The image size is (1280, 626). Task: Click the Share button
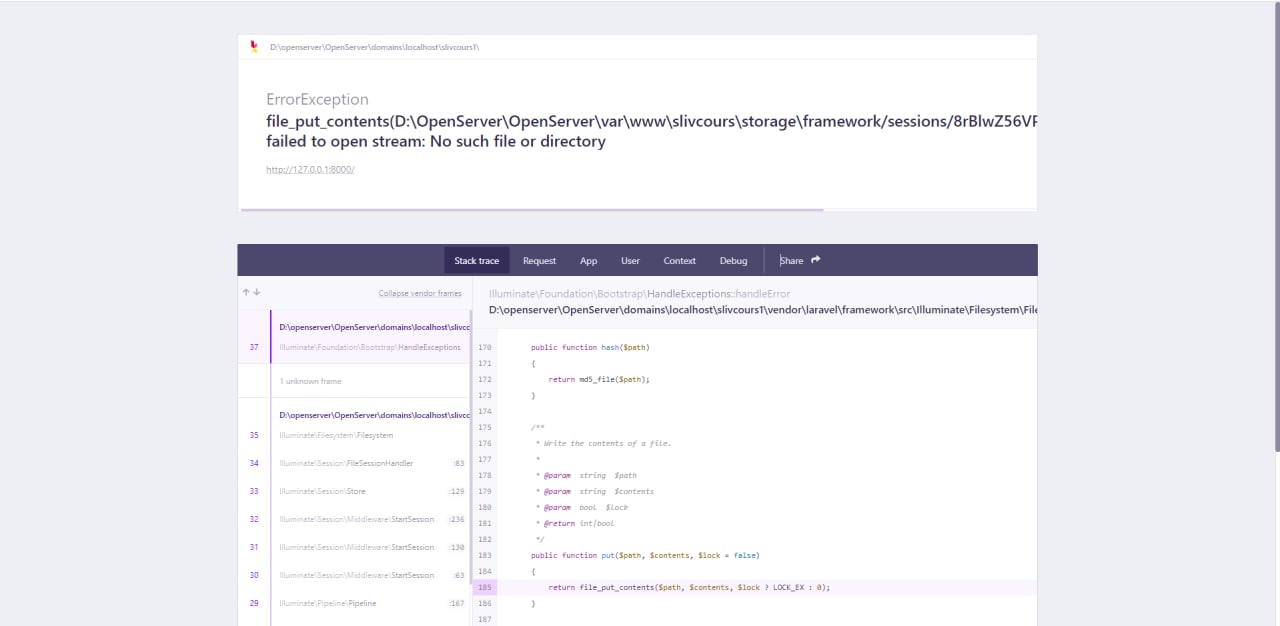click(x=800, y=260)
